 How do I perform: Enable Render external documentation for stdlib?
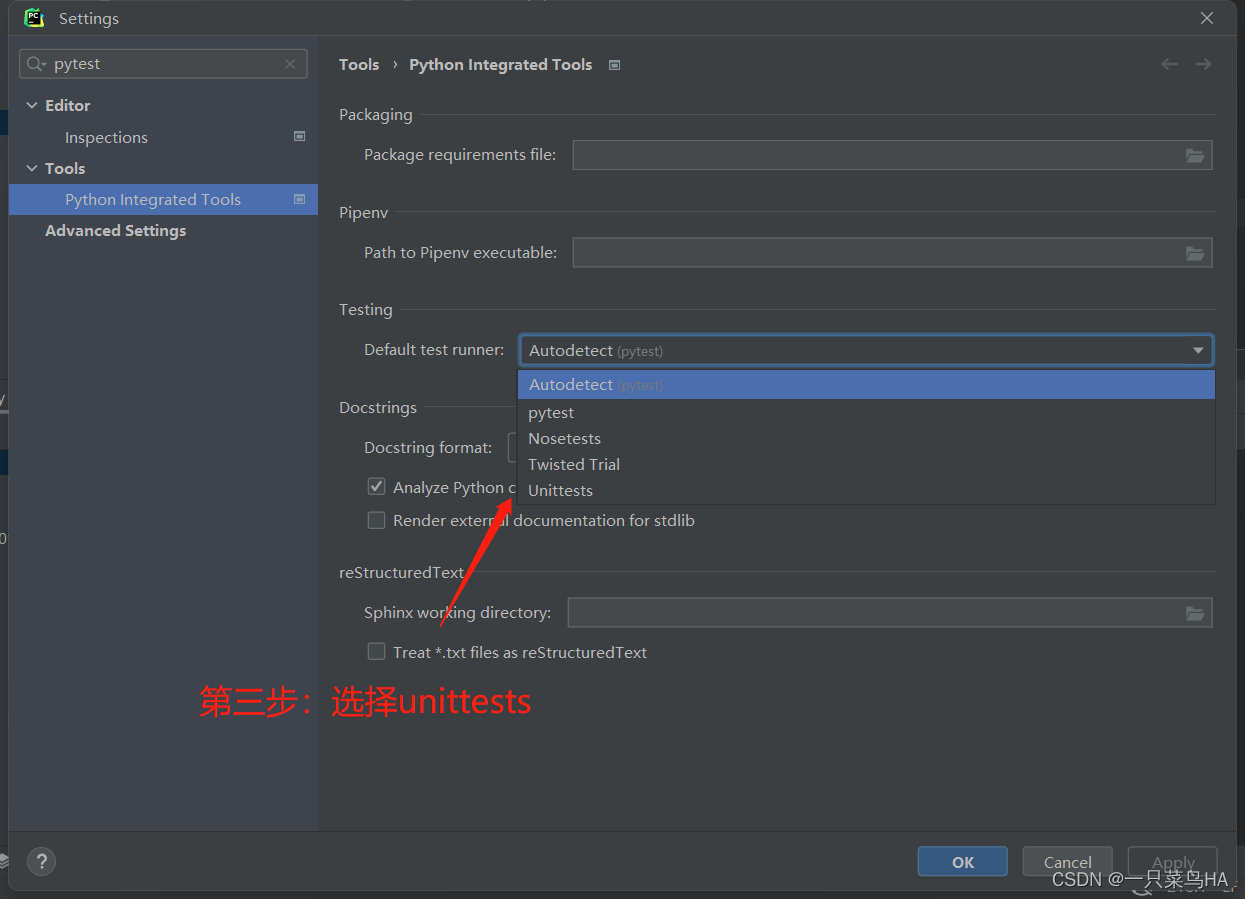point(376,520)
